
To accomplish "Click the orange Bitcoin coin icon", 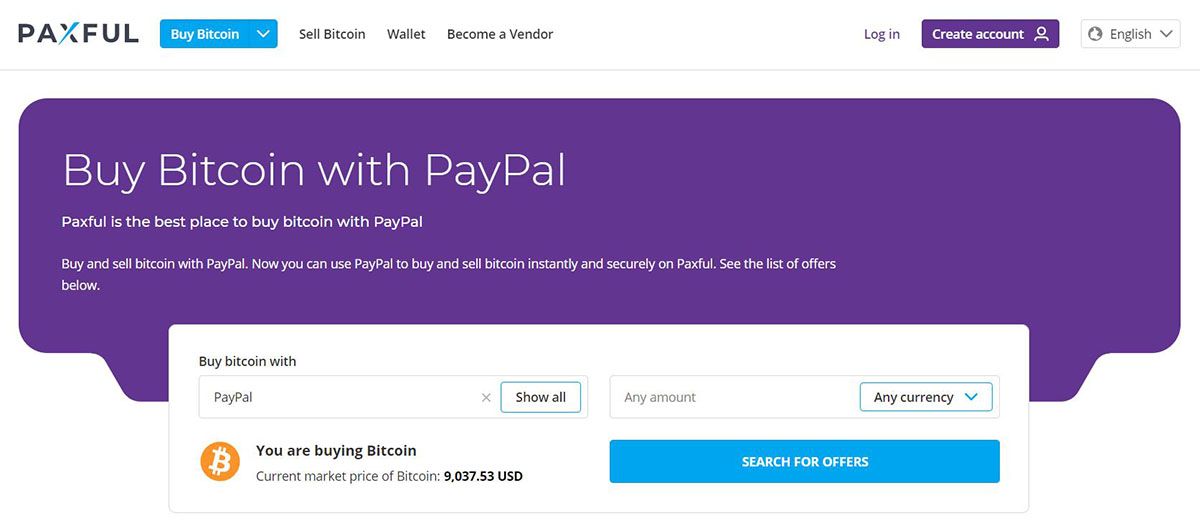I will point(220,462).
